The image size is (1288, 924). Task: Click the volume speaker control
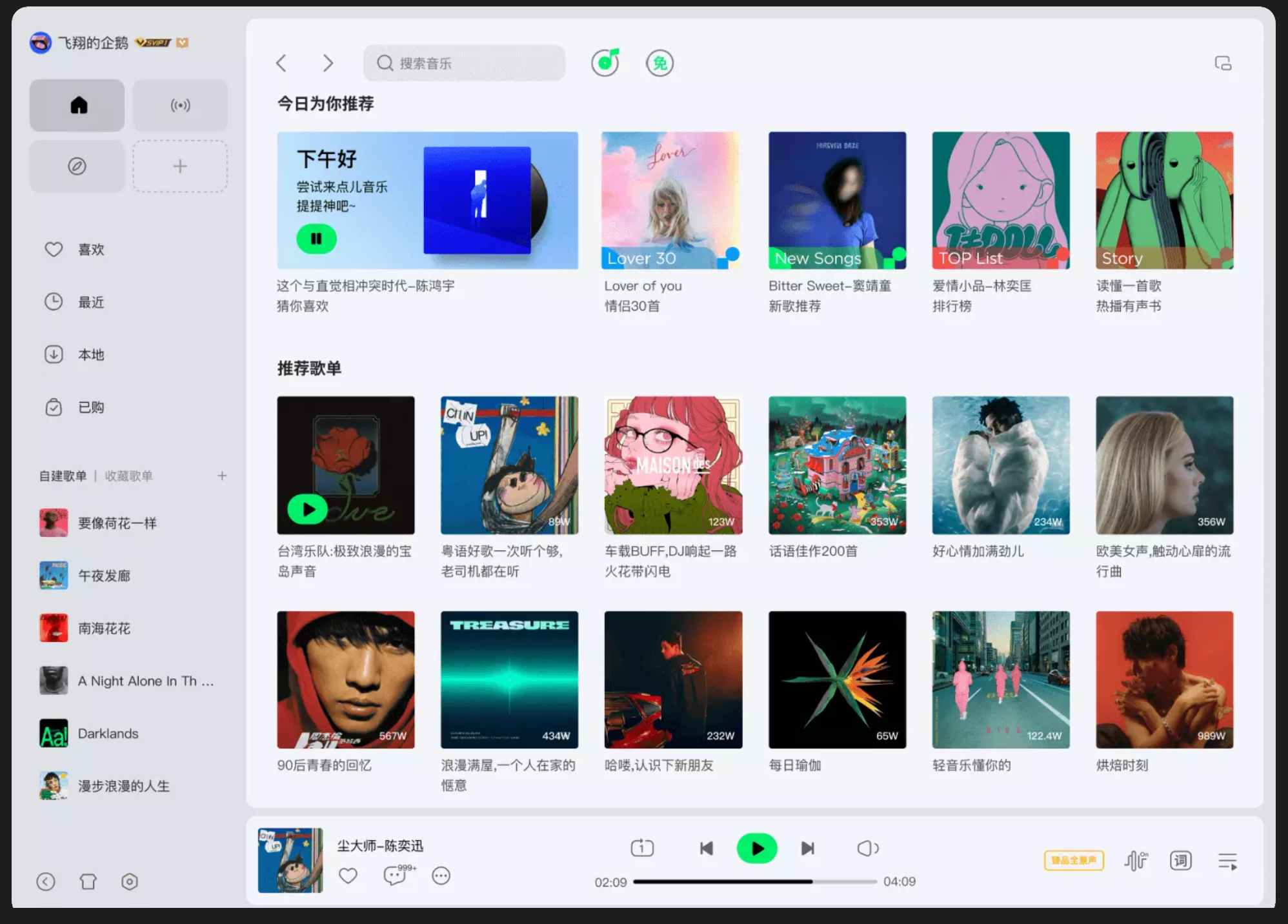867,848
